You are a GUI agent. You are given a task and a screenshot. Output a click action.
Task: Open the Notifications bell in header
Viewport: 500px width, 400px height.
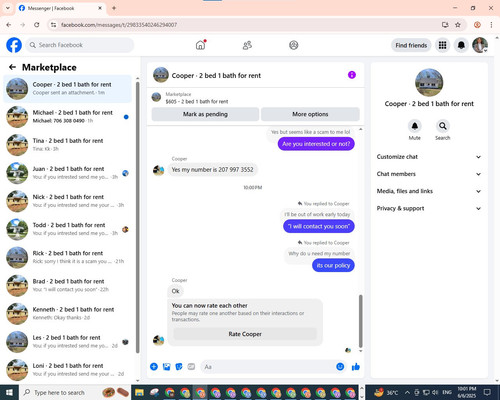point(461,45)
